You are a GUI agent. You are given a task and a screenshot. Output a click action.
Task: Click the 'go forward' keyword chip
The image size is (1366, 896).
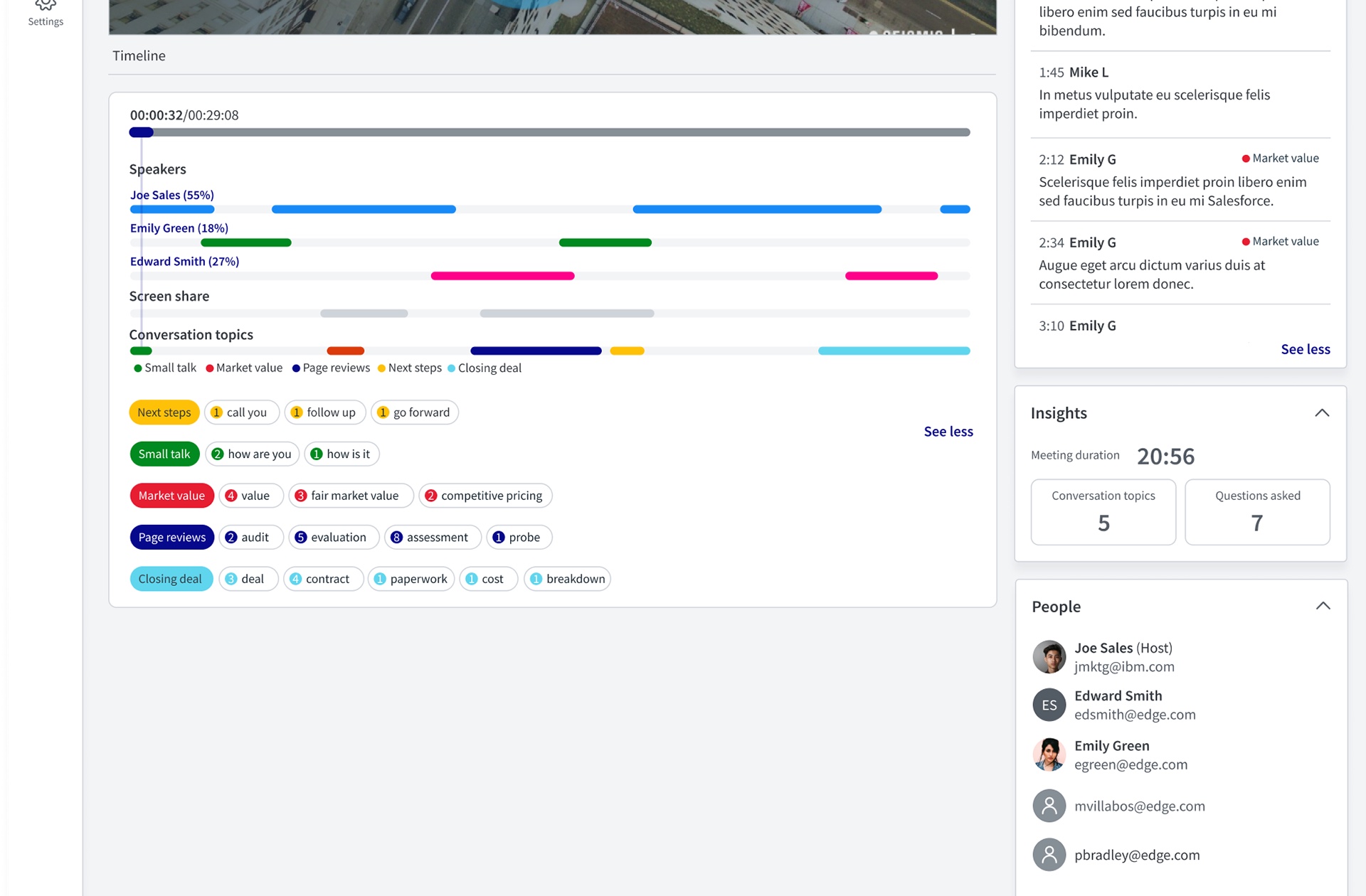coord(415,412)
